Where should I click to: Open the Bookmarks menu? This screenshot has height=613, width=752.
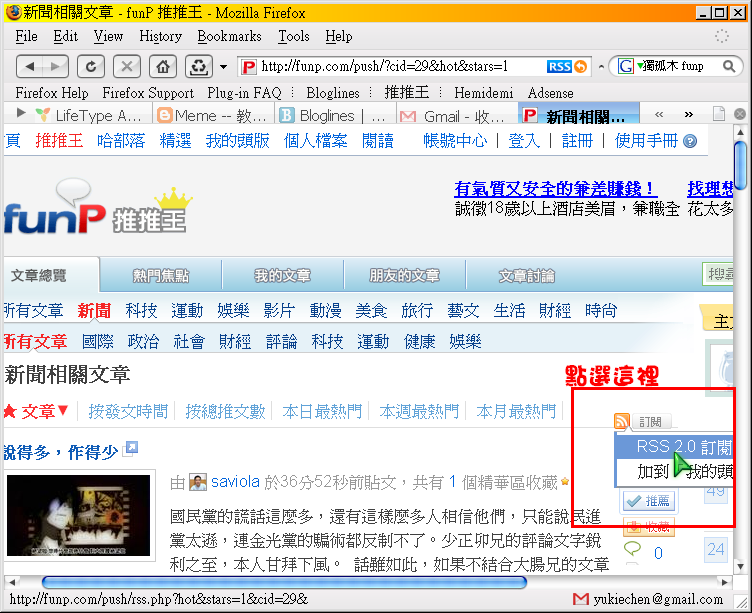pos(229,36)
